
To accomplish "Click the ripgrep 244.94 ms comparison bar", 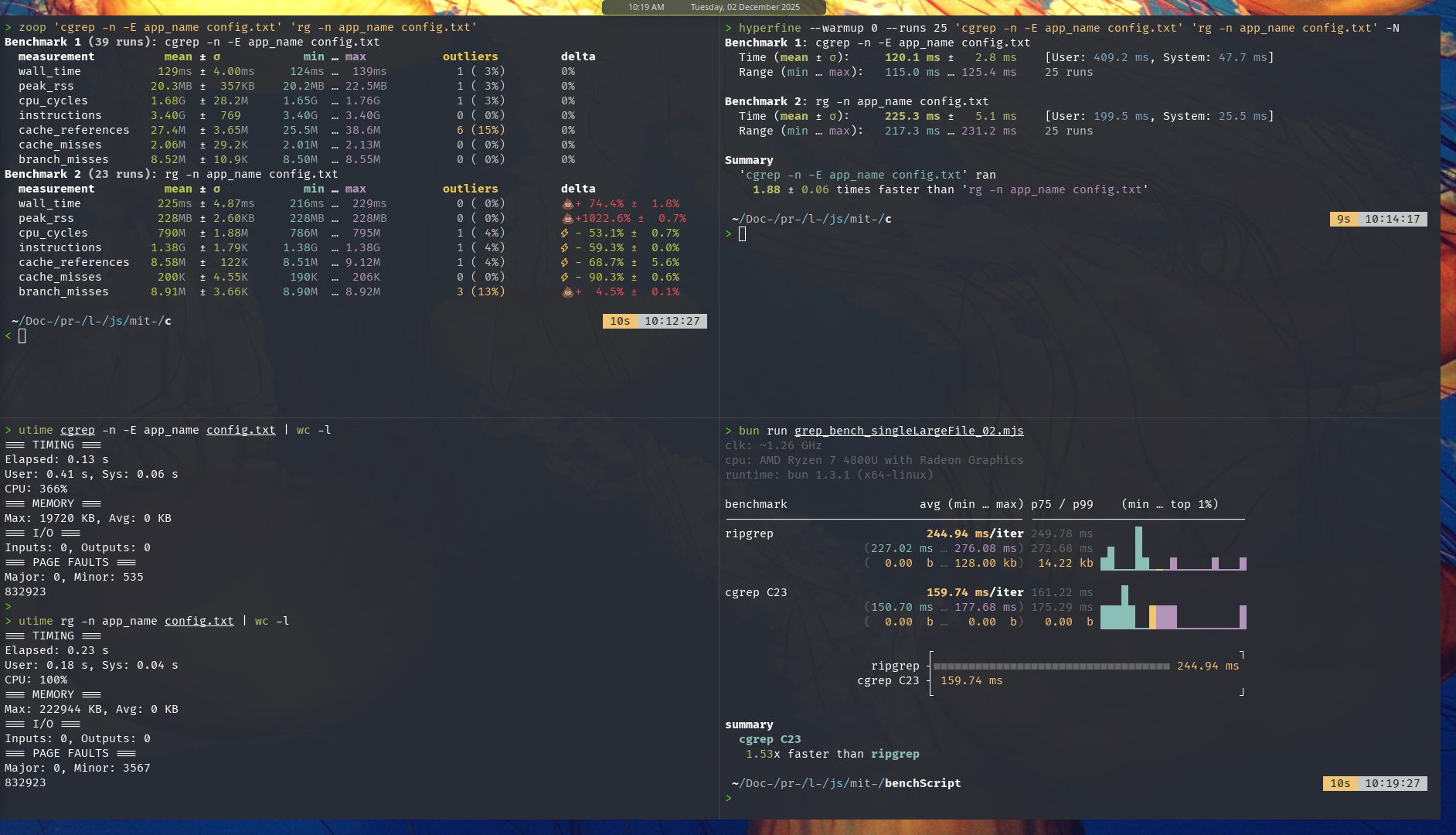I will (x=1051, y=666).
